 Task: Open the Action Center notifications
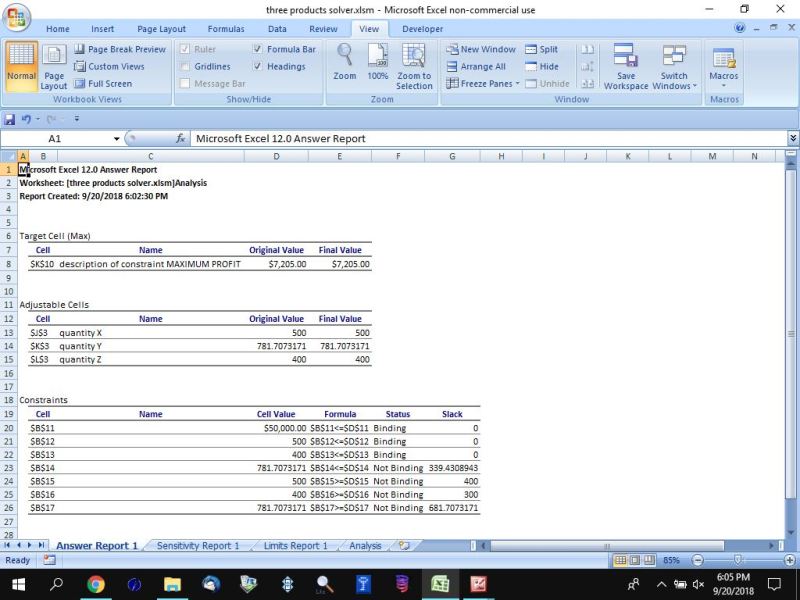pyautogui.click(x=774, y=584)
